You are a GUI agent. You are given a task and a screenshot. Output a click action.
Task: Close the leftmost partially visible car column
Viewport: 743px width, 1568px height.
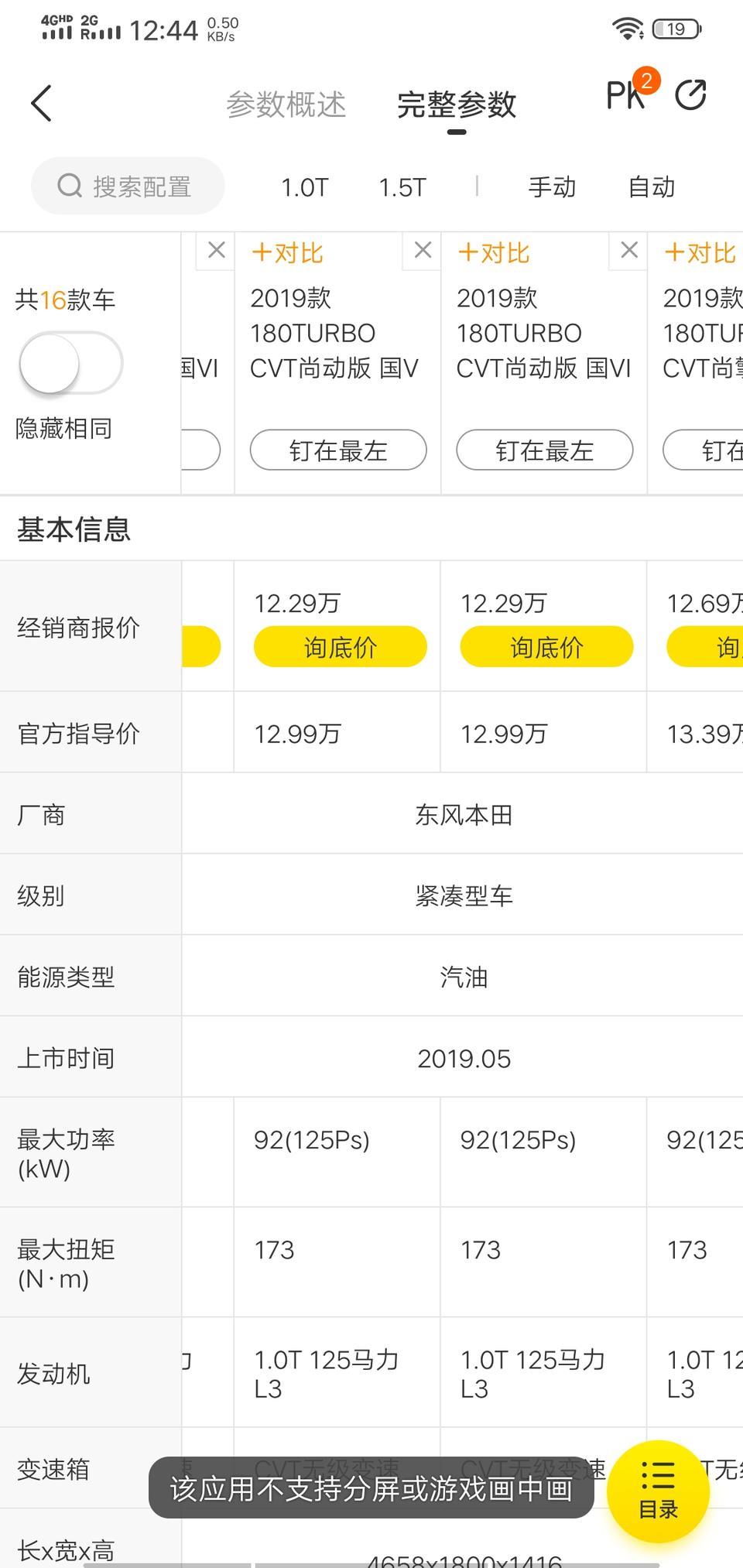pyautogui.click(x=216, y=250)
